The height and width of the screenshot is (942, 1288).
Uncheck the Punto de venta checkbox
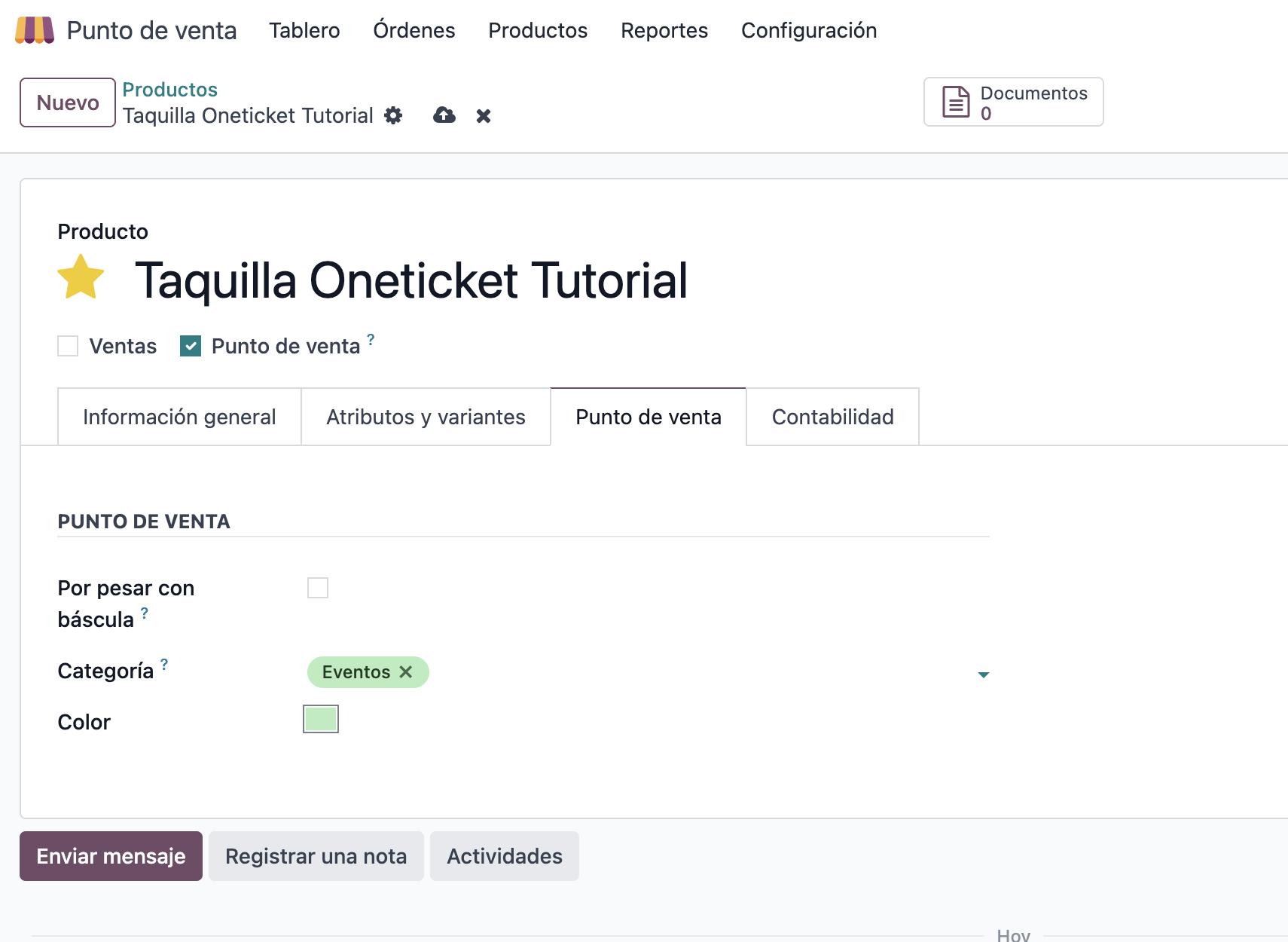point(191,346)
